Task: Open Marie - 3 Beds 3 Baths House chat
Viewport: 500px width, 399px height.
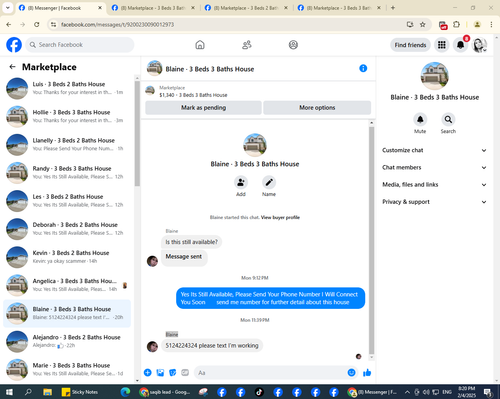Action: [x=67, y=369]
